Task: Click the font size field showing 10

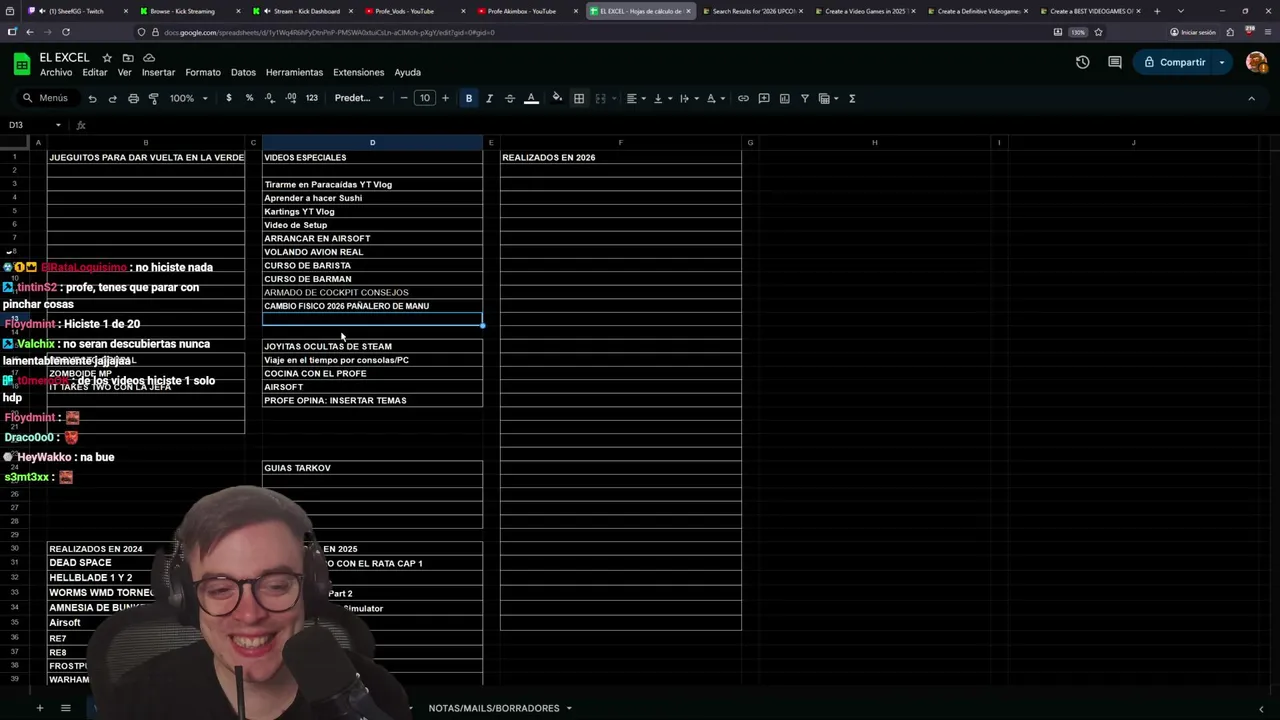Action: click(425, 98)
